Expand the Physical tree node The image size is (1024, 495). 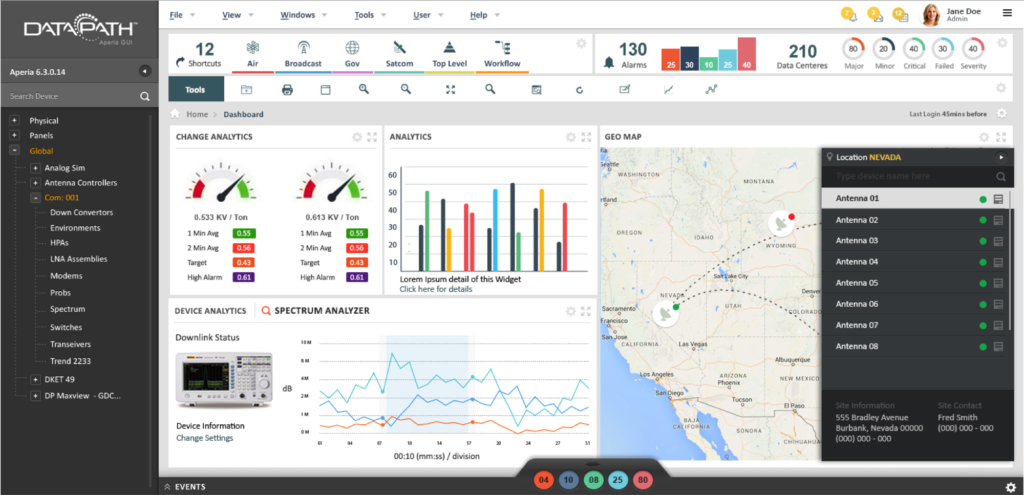(15, 121)
